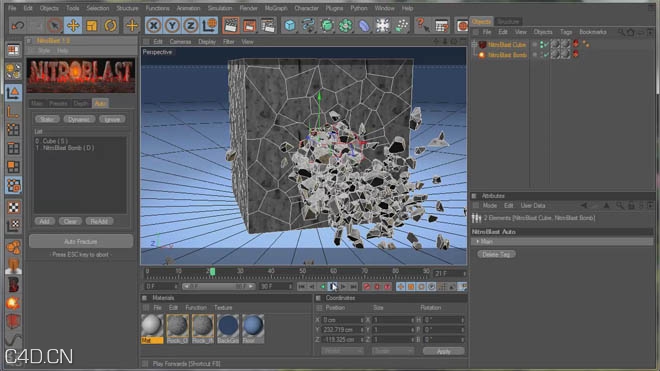This screenshot has height=371, width=660.
Task: Toggle Z axis lock
Action: coord(191,26)
